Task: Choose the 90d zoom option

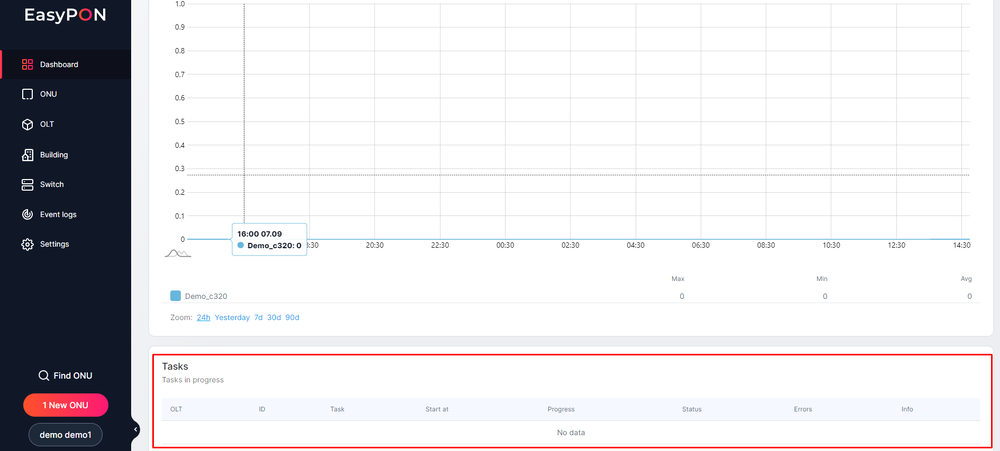Action: point(292,317)
